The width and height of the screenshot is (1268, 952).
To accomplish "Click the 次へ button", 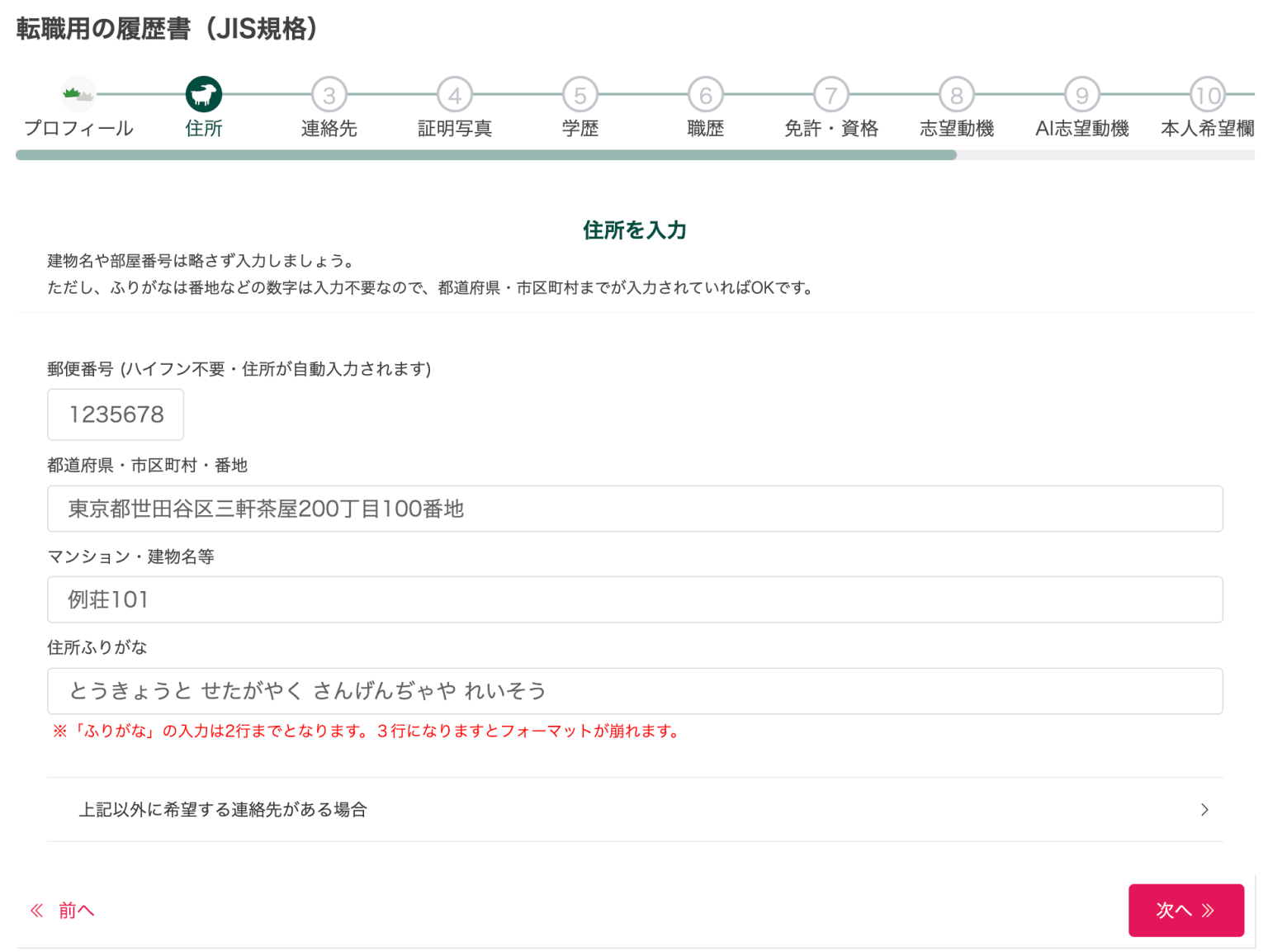I will 1186,910.
